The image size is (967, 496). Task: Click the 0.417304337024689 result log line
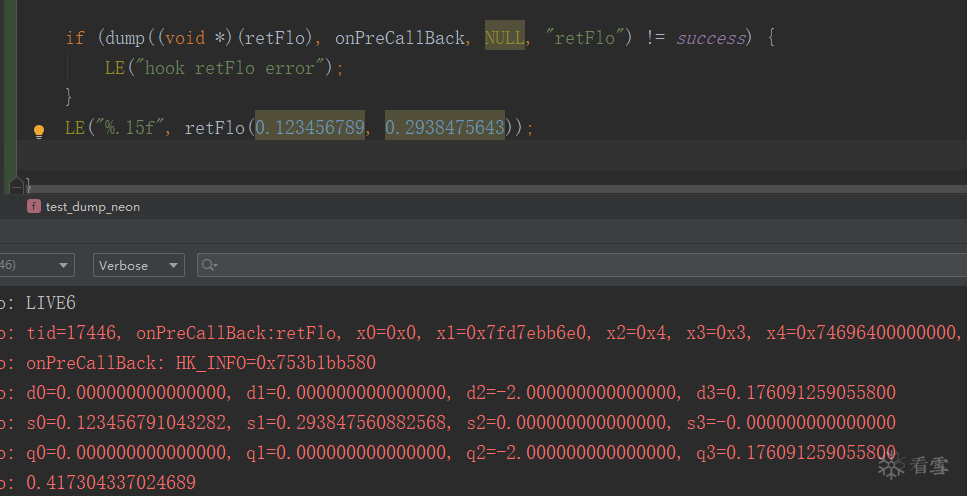pyautogui.click(x=110, y=482)
